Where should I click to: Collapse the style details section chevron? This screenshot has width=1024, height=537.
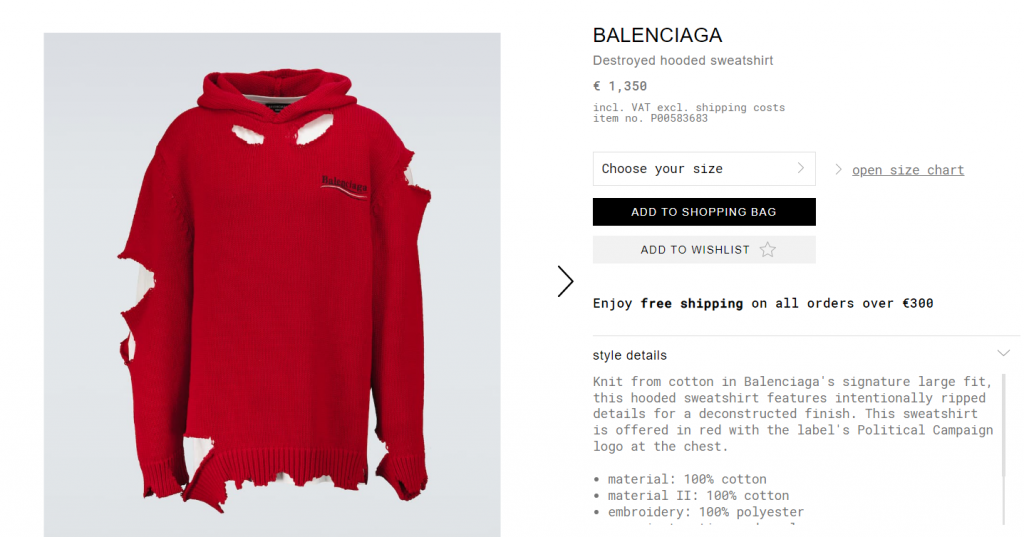pos(1004,353)
